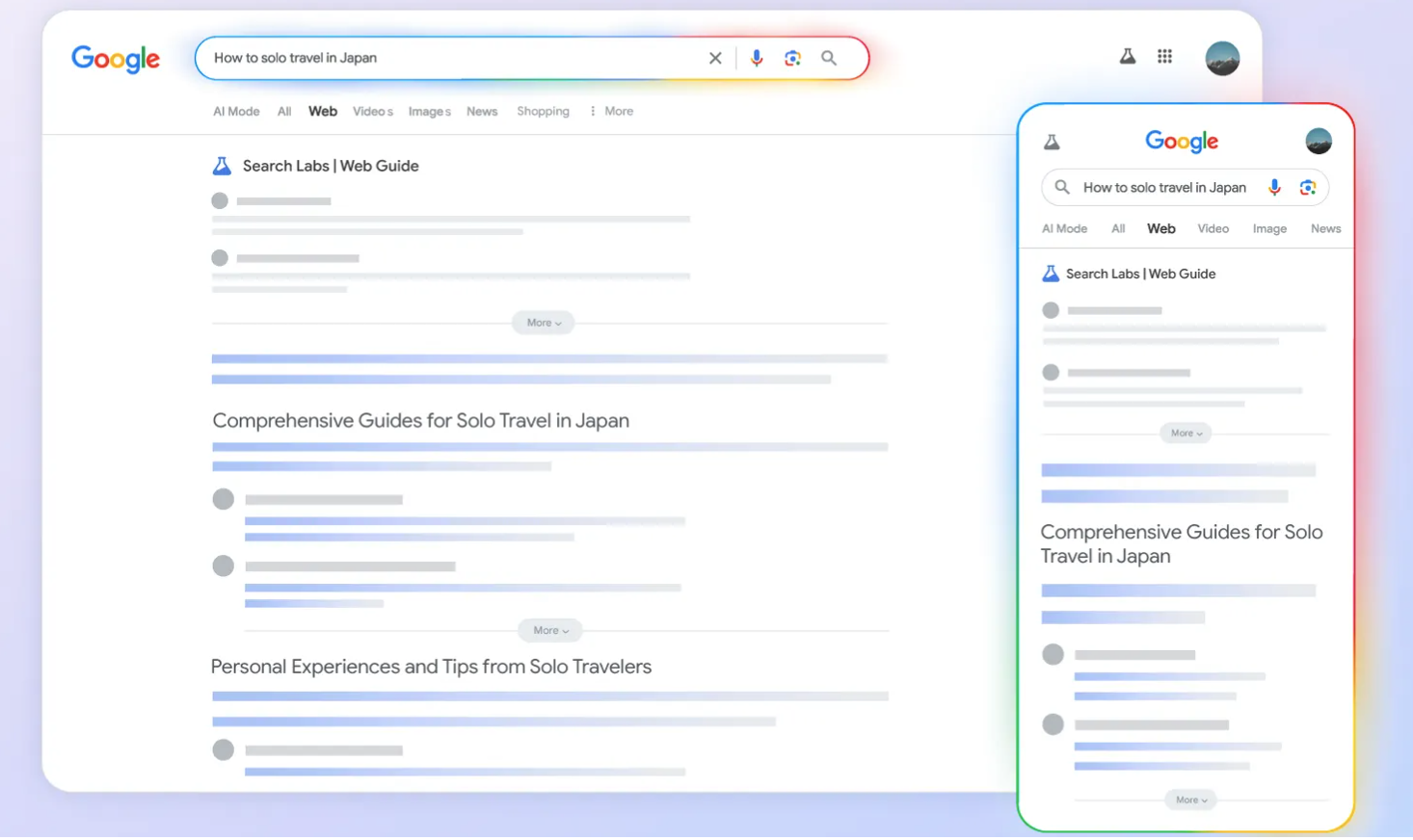Click desktop Search Labs | Web Guide label
The image size is (1413, 840).
(331, 166)
